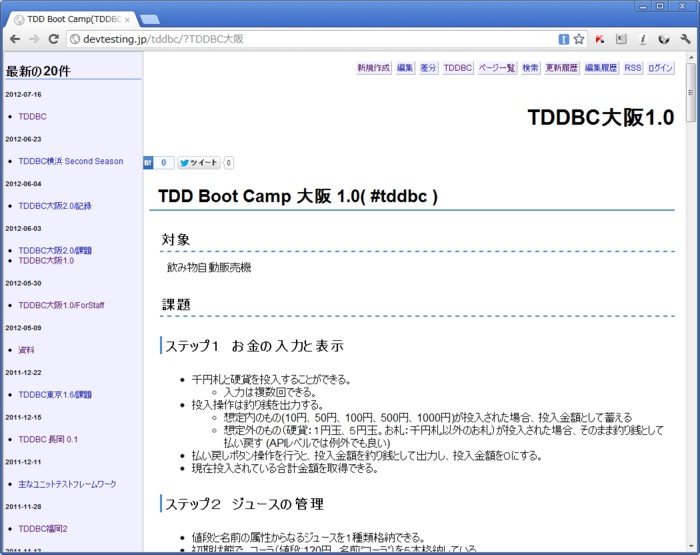Click the Hatena bookmark count 0

pyautogui.click(x=163, y=163)
